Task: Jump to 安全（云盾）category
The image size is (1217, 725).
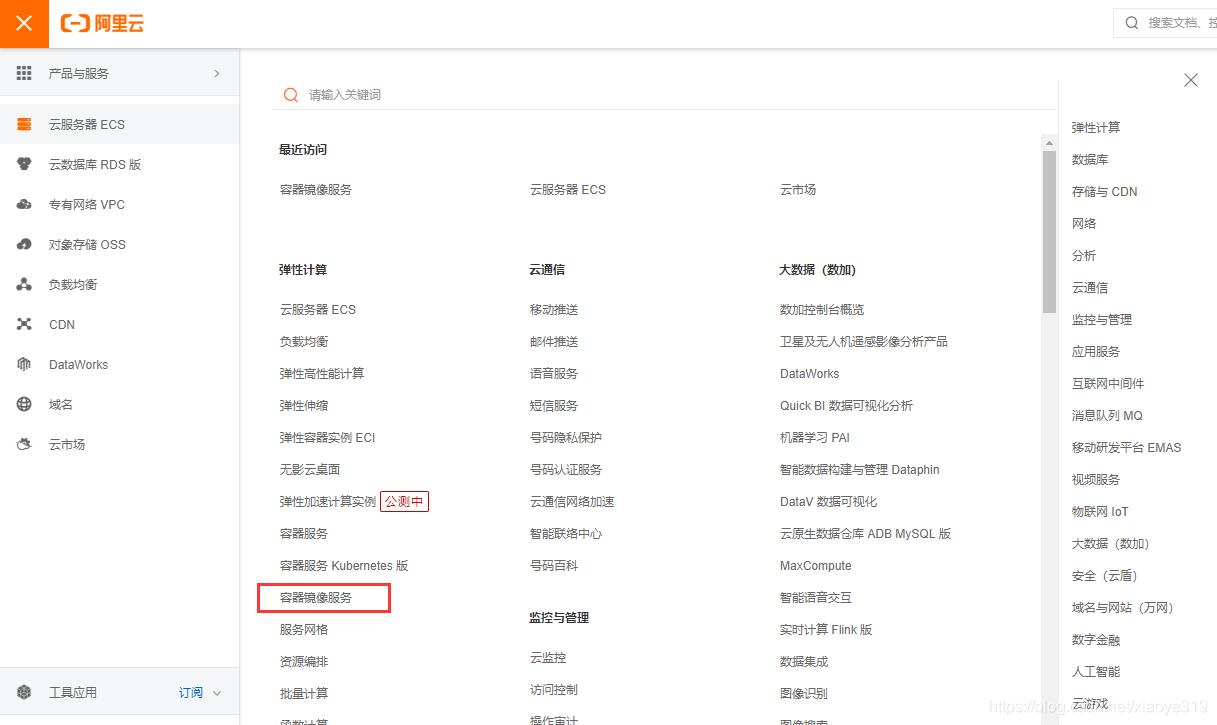Action: (1105, 575)
